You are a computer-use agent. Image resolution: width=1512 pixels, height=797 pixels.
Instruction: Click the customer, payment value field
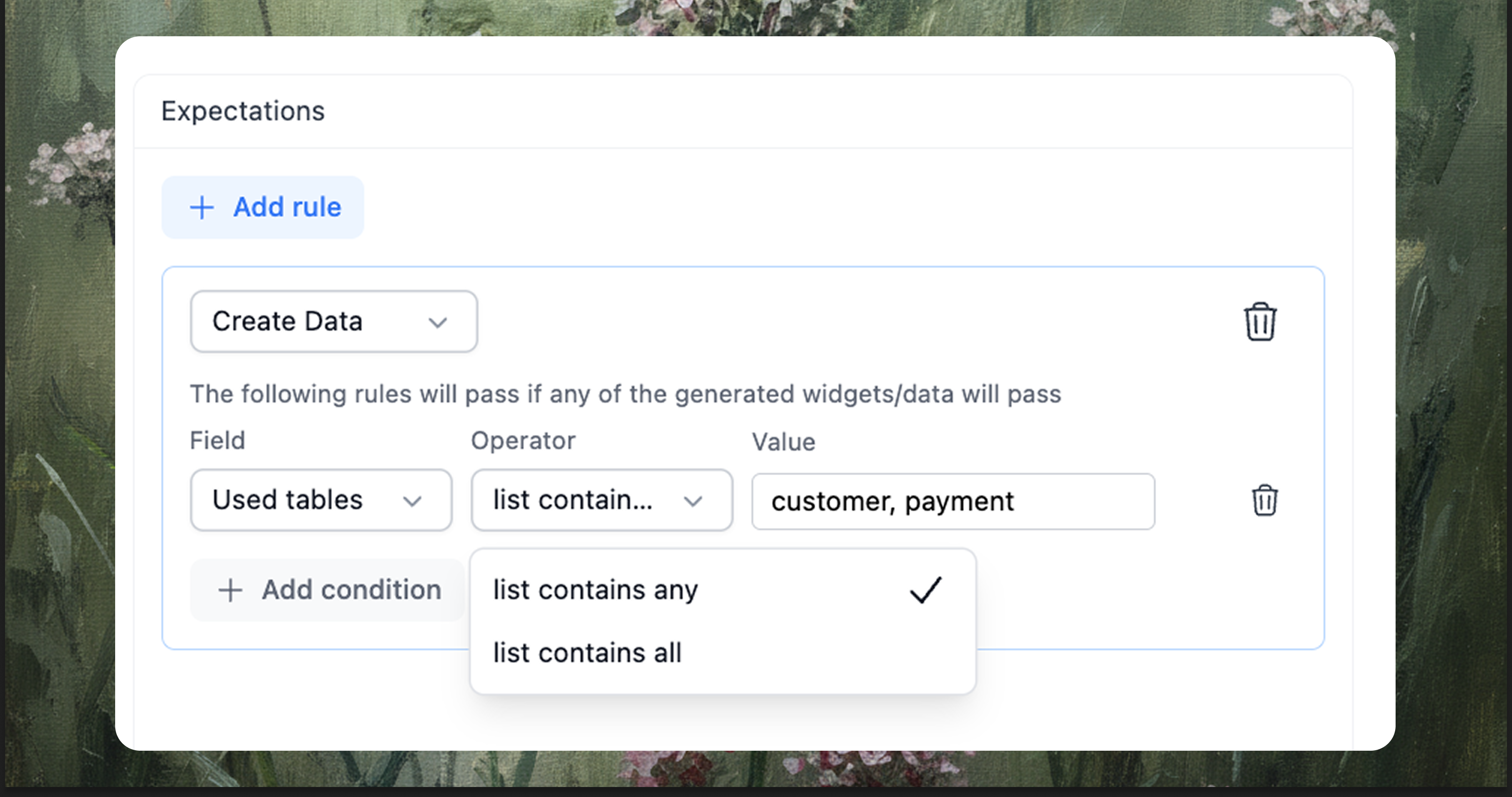coord(953,502)
